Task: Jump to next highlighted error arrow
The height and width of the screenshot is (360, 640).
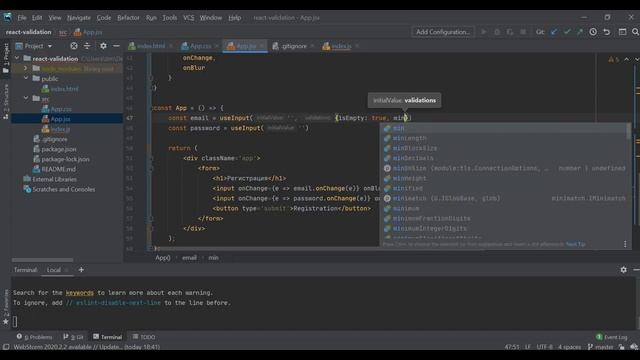Action: (637, 60)
